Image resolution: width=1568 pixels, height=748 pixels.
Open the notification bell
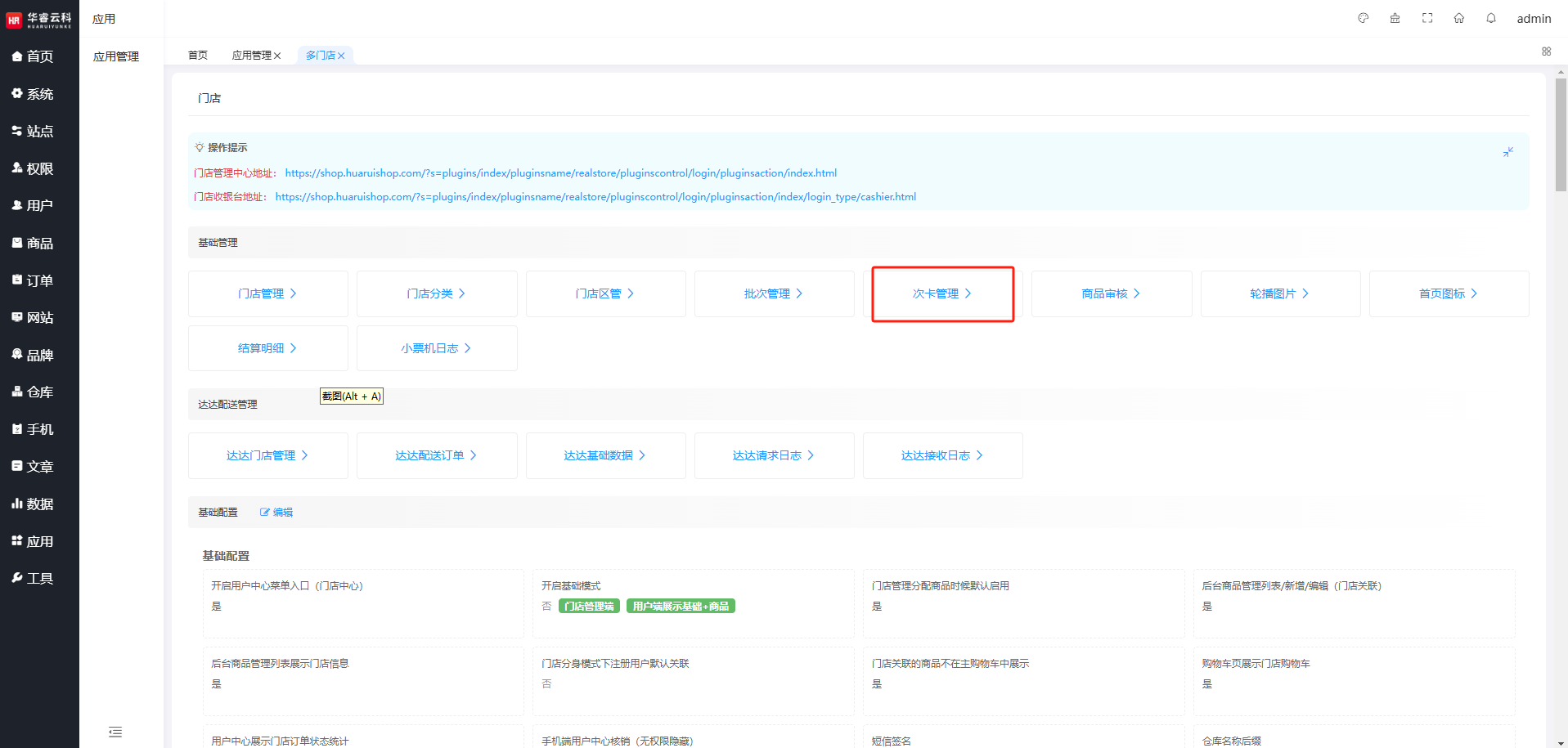(1491, 18)
